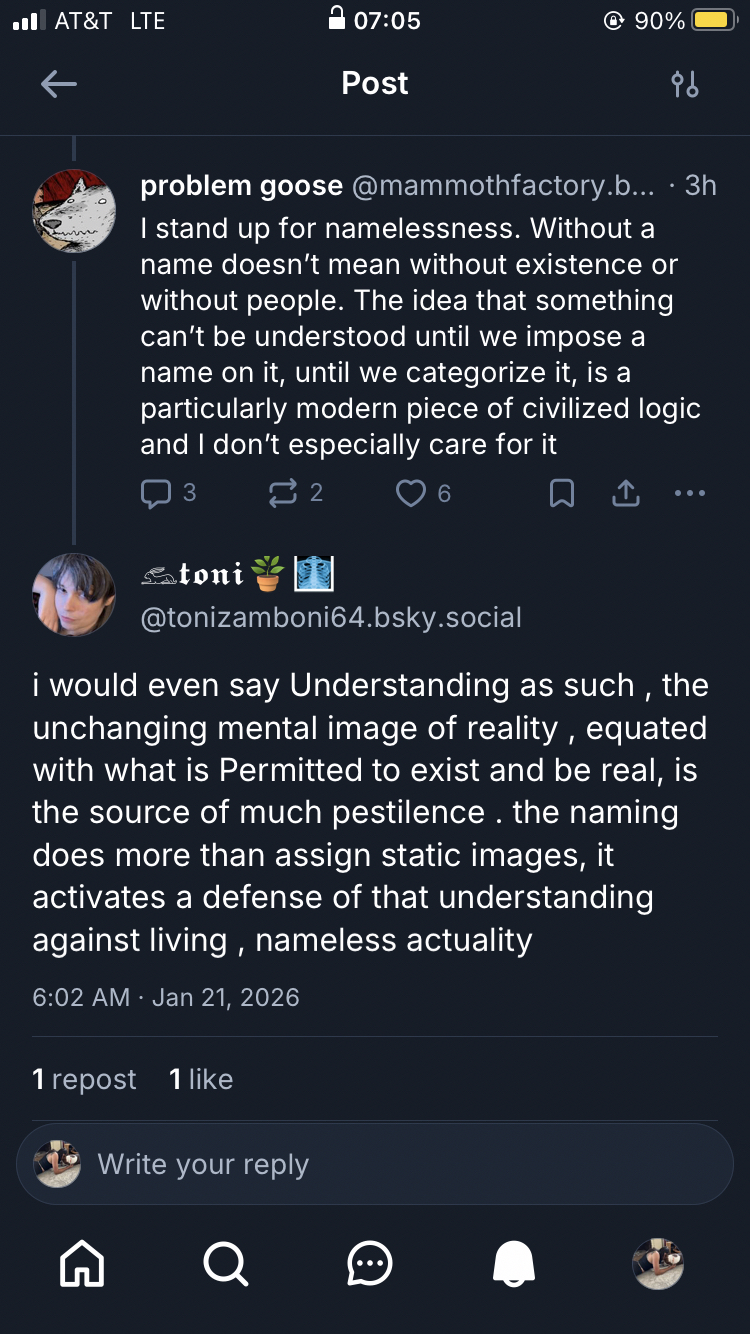750x1334 pixels.
Task: Open problem goose's profile avatar
Action: click(x=75, y=211)
